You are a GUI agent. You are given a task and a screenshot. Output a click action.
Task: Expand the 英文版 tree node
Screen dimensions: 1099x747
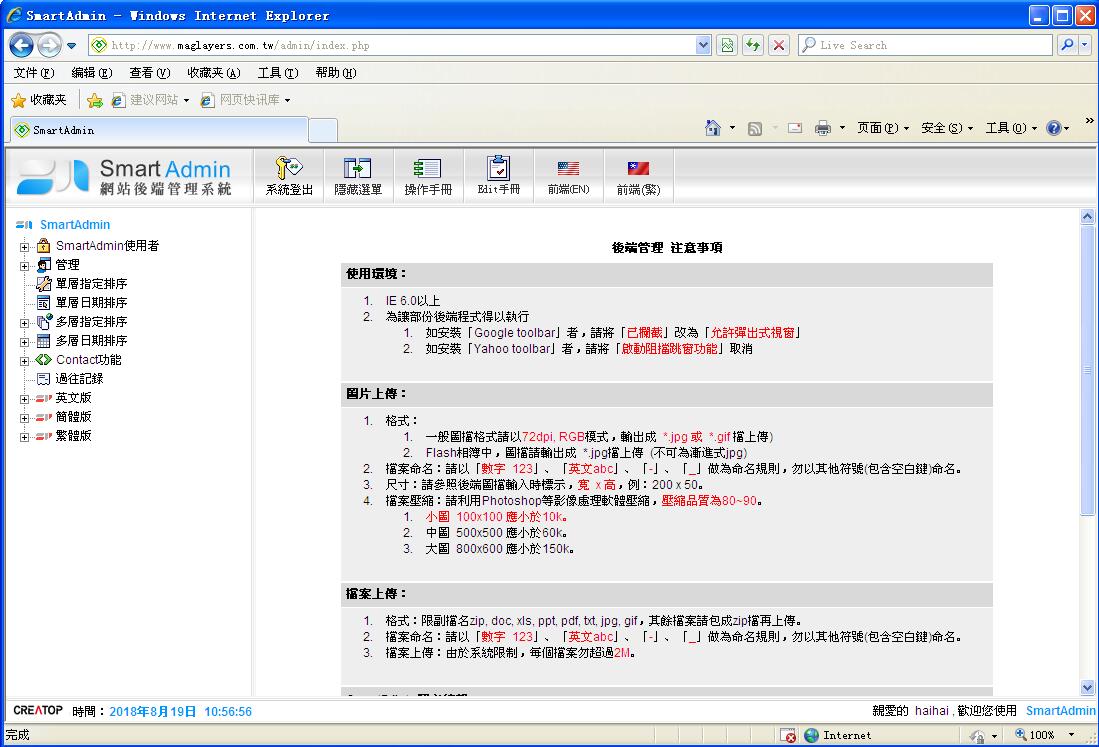[x=25, y=399]
